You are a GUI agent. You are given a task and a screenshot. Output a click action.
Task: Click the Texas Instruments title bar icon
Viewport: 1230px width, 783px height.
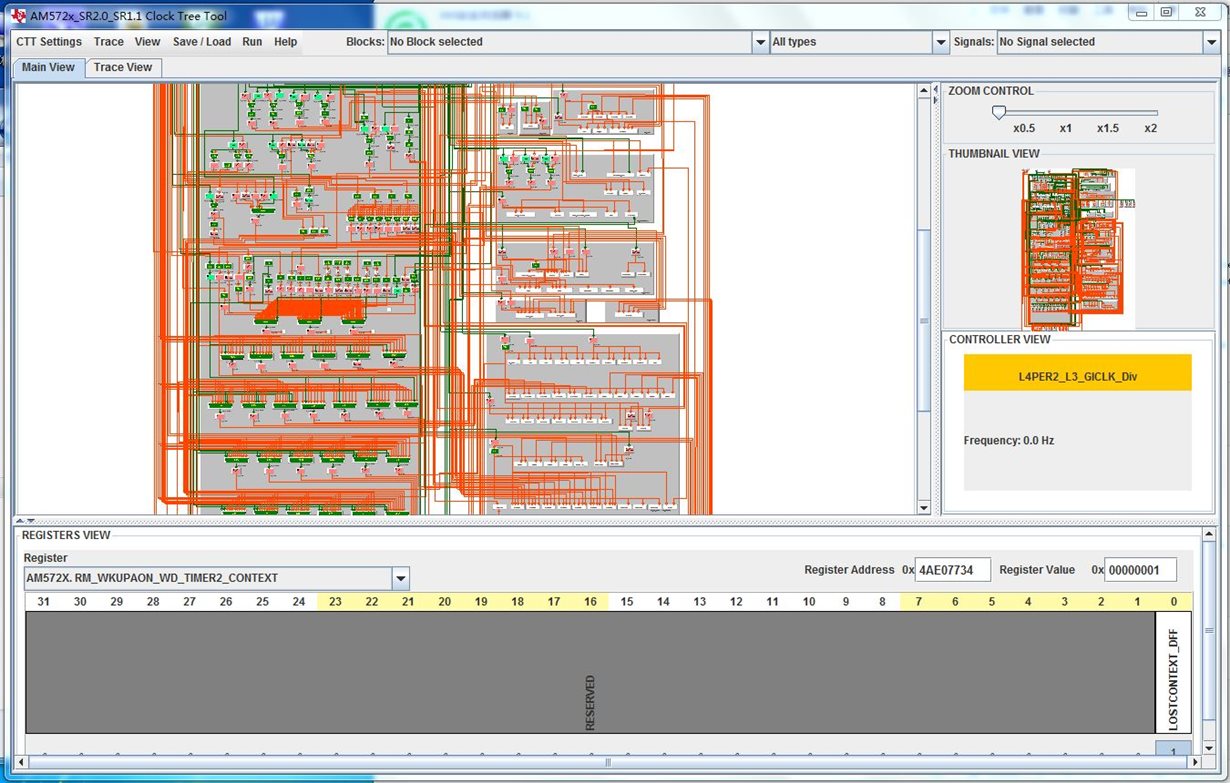point(19,15)
